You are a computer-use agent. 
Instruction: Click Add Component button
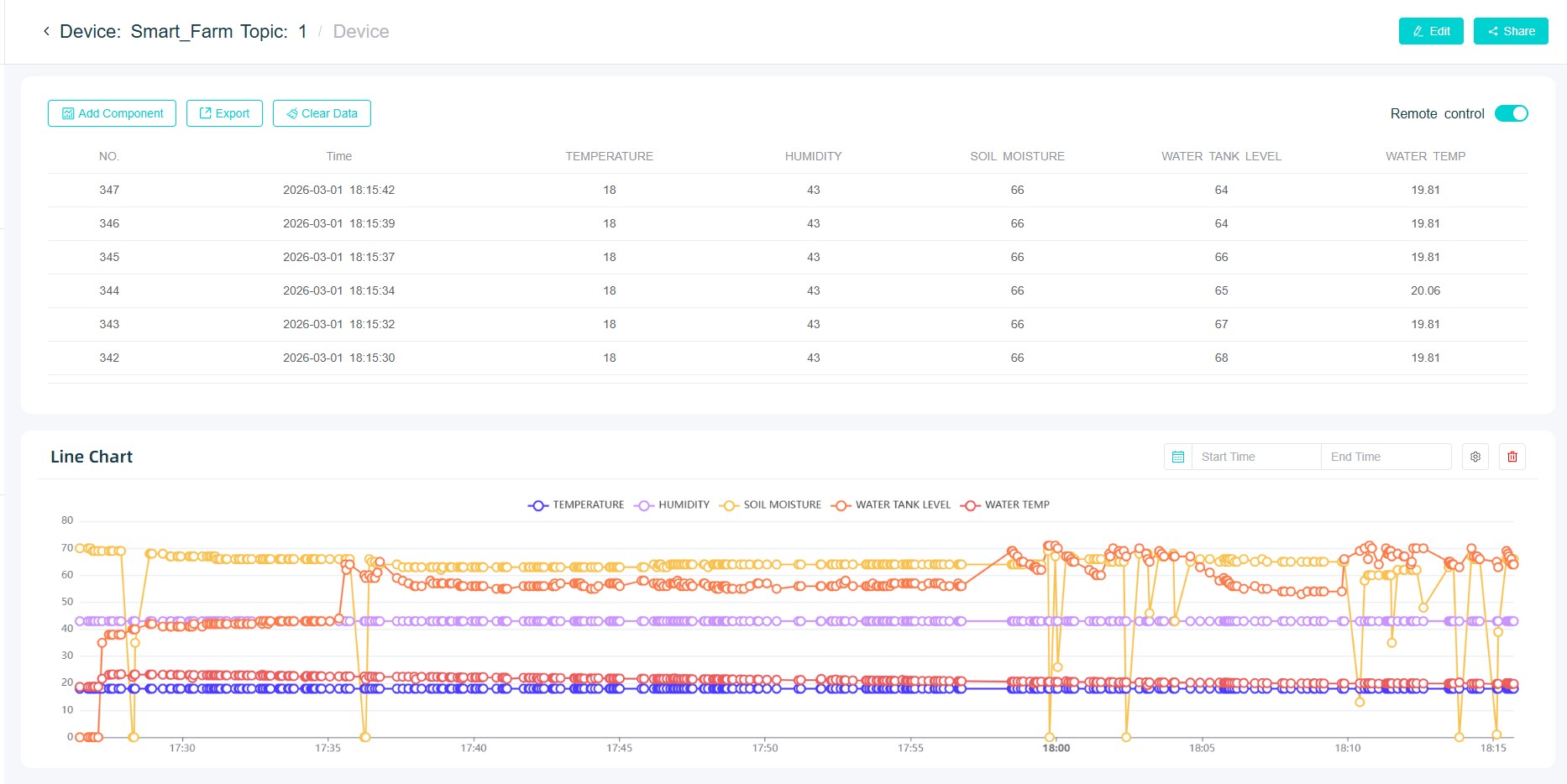coord(112,113)
